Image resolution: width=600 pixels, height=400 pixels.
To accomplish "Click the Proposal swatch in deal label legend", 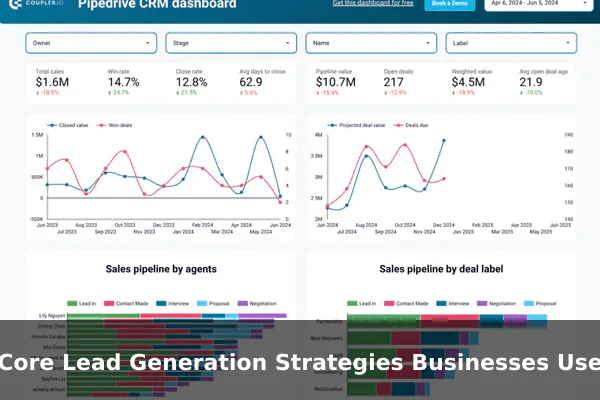I will [x=528, y=303].
